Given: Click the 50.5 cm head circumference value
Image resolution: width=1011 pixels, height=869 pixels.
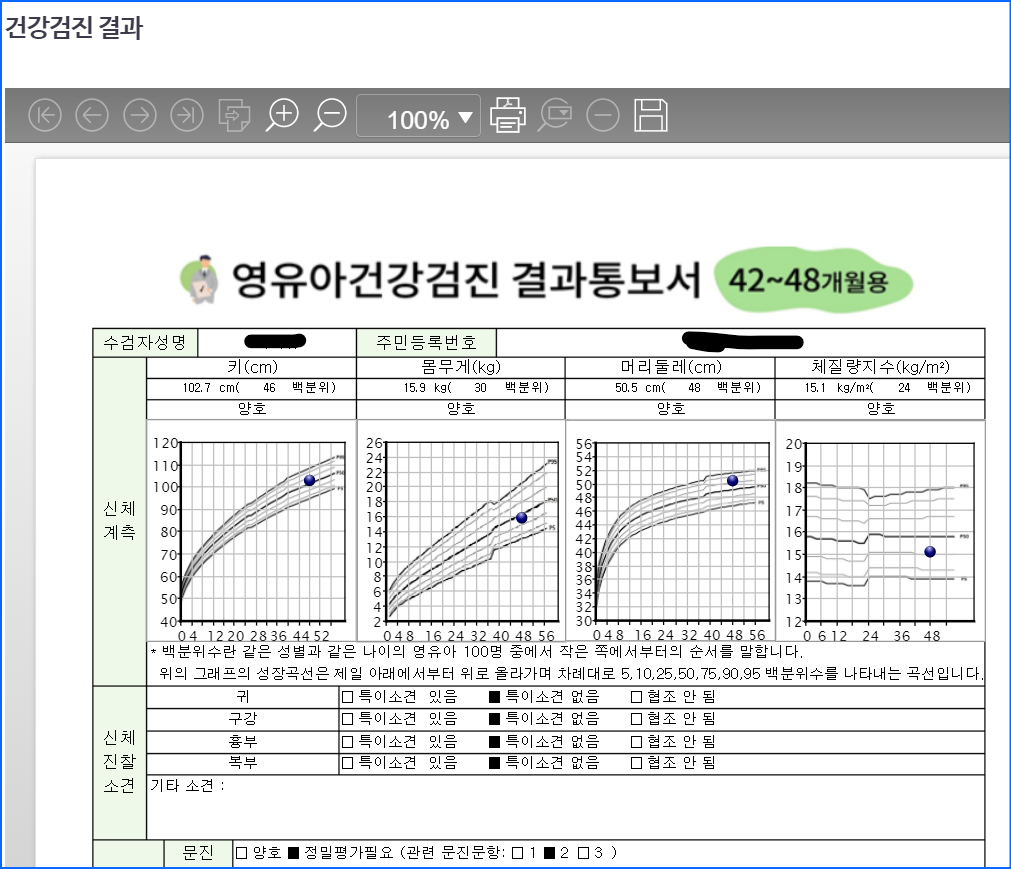Looking at the screenshot, I should (640, 387).
